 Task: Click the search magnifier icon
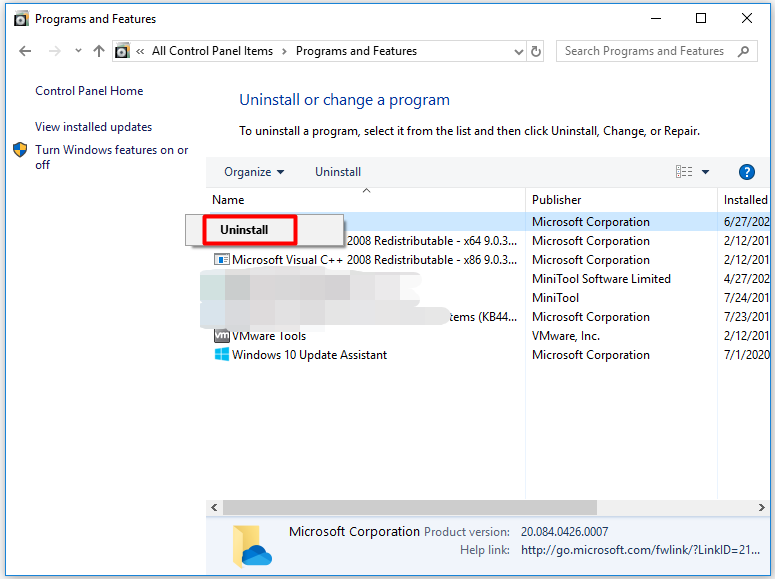pyautogui.click(x=743, y=51)
